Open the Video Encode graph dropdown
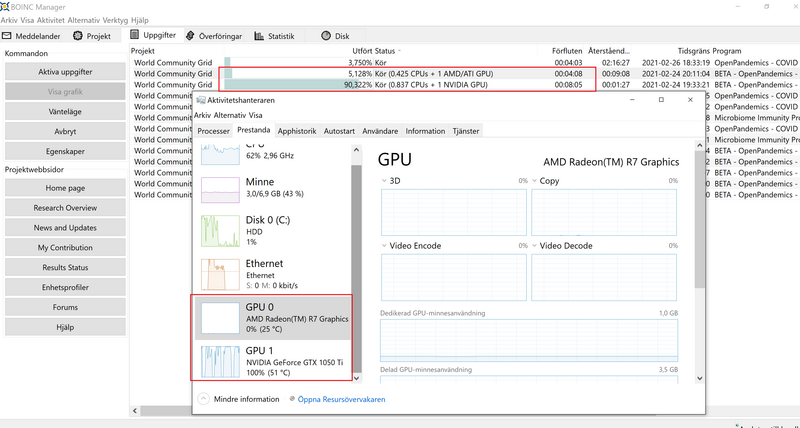The width and height of the screenshot is (800, 428). tap(384, 246)
